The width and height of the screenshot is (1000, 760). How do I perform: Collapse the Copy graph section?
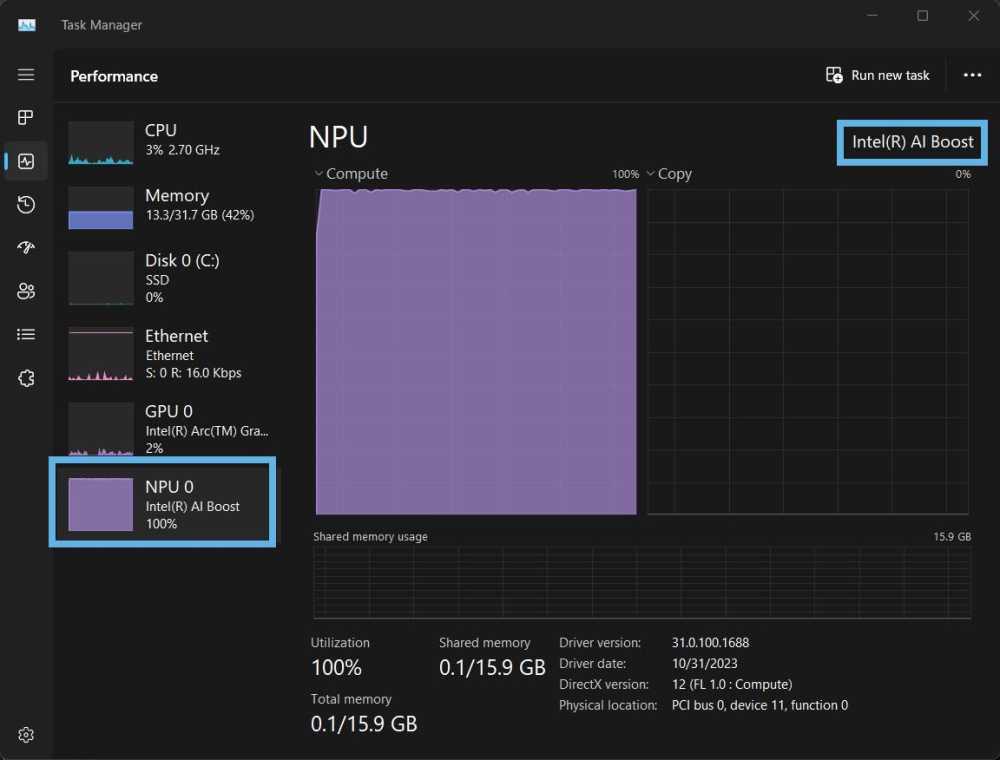coord(651,173)
